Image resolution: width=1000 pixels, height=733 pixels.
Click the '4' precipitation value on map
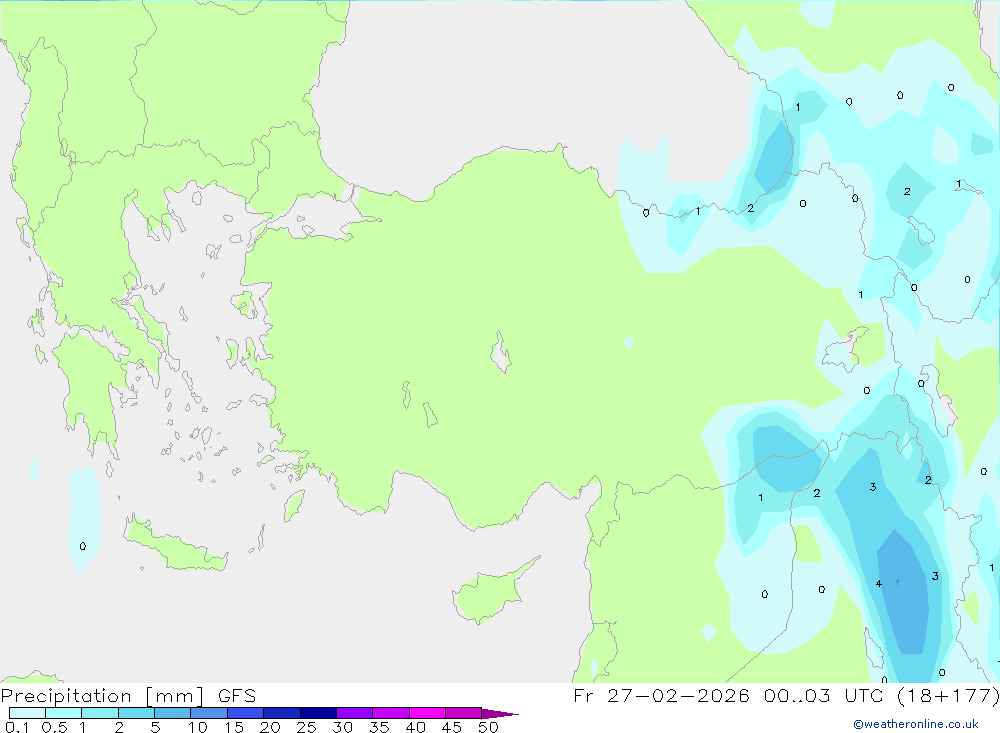click(x=879, y=584)
